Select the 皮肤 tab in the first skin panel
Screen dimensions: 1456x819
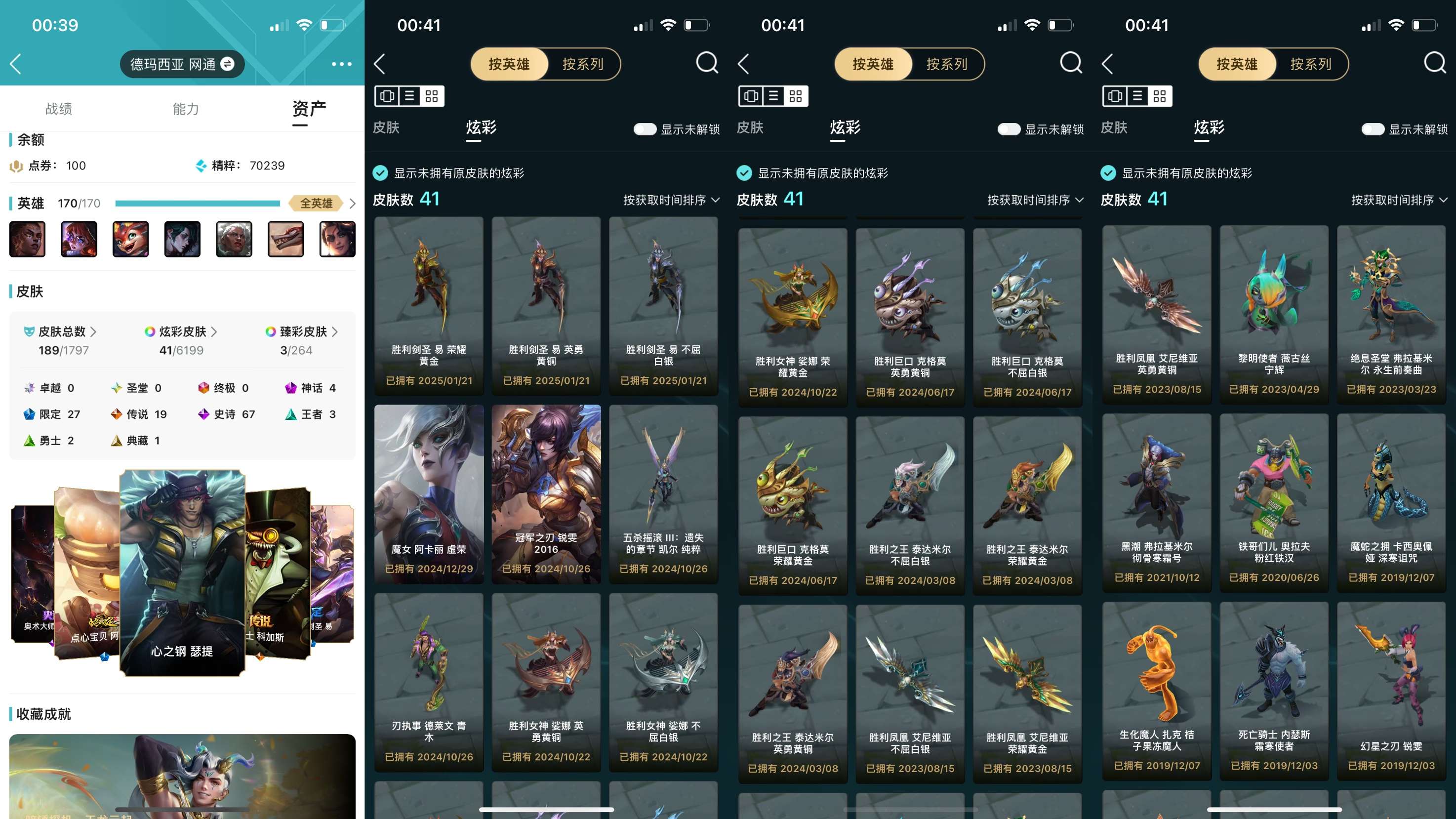[386, 127]
